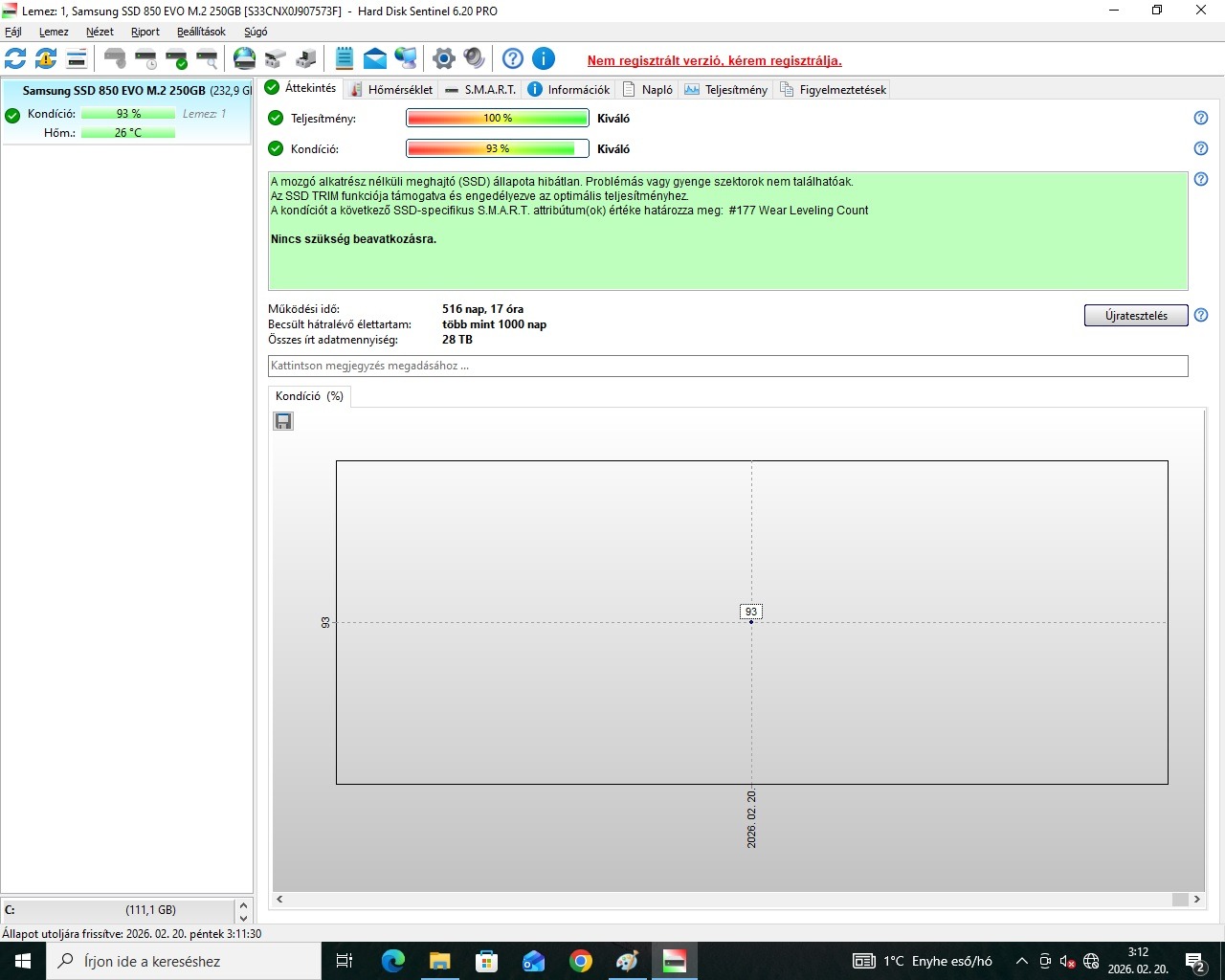
Task: Open the Lemez menu
Action: tap(54, 32)
